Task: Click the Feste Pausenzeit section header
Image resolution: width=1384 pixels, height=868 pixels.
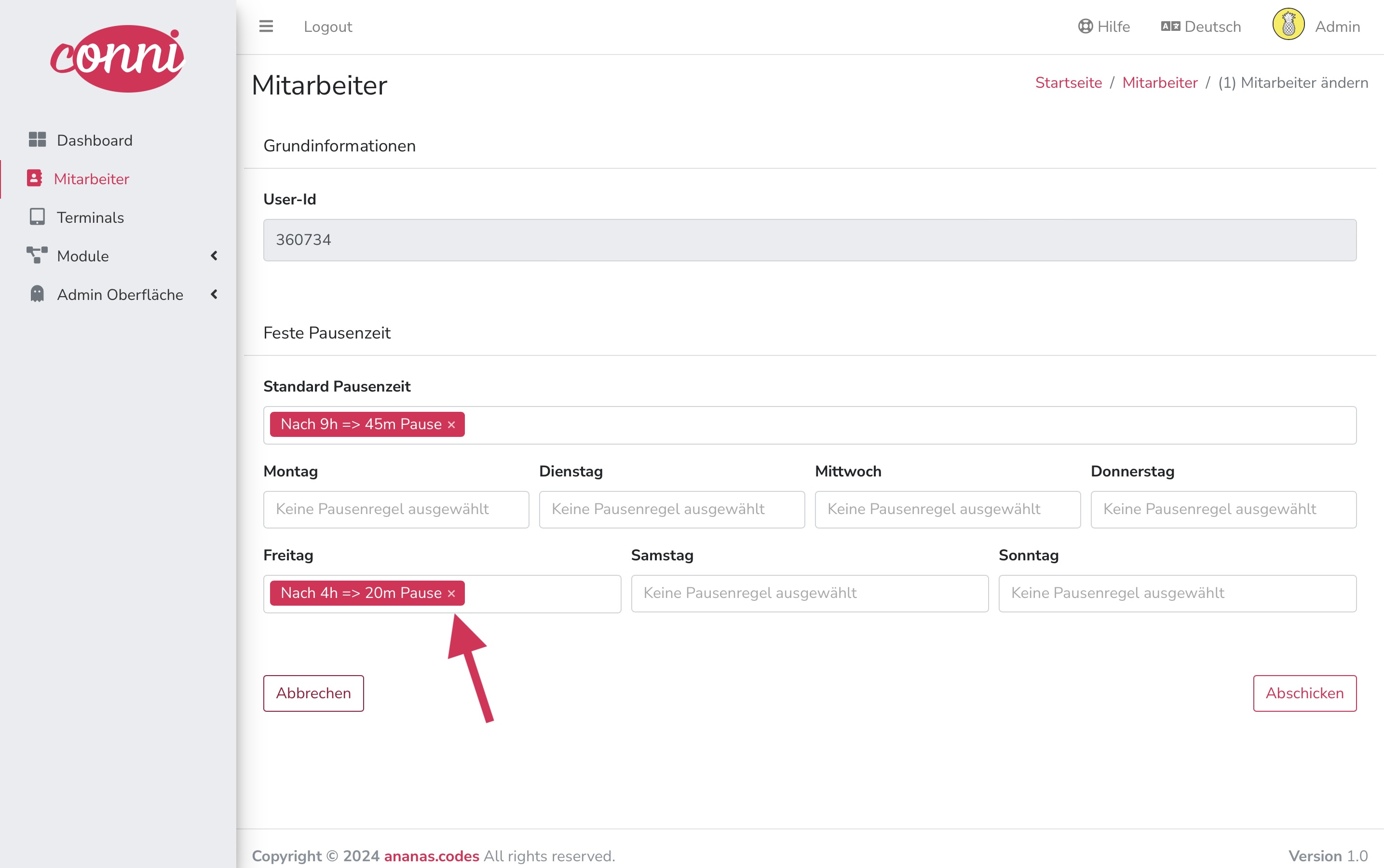Action: coord(326,333)
